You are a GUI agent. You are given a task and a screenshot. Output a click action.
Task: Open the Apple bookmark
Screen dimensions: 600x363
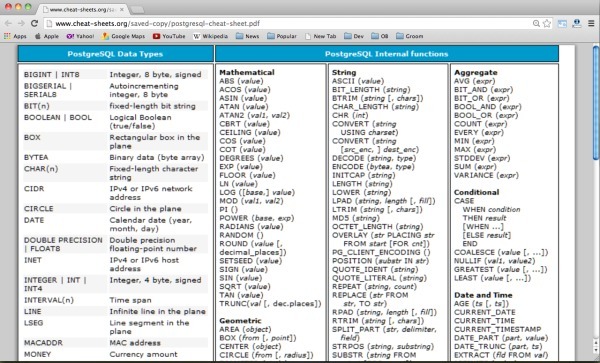coord(47,36)
